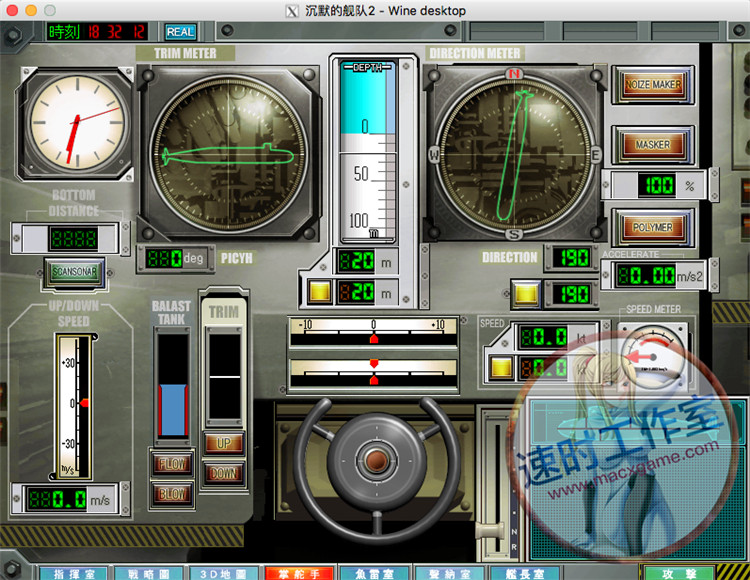Click the BOTTOM DISTANCE label

74,203
